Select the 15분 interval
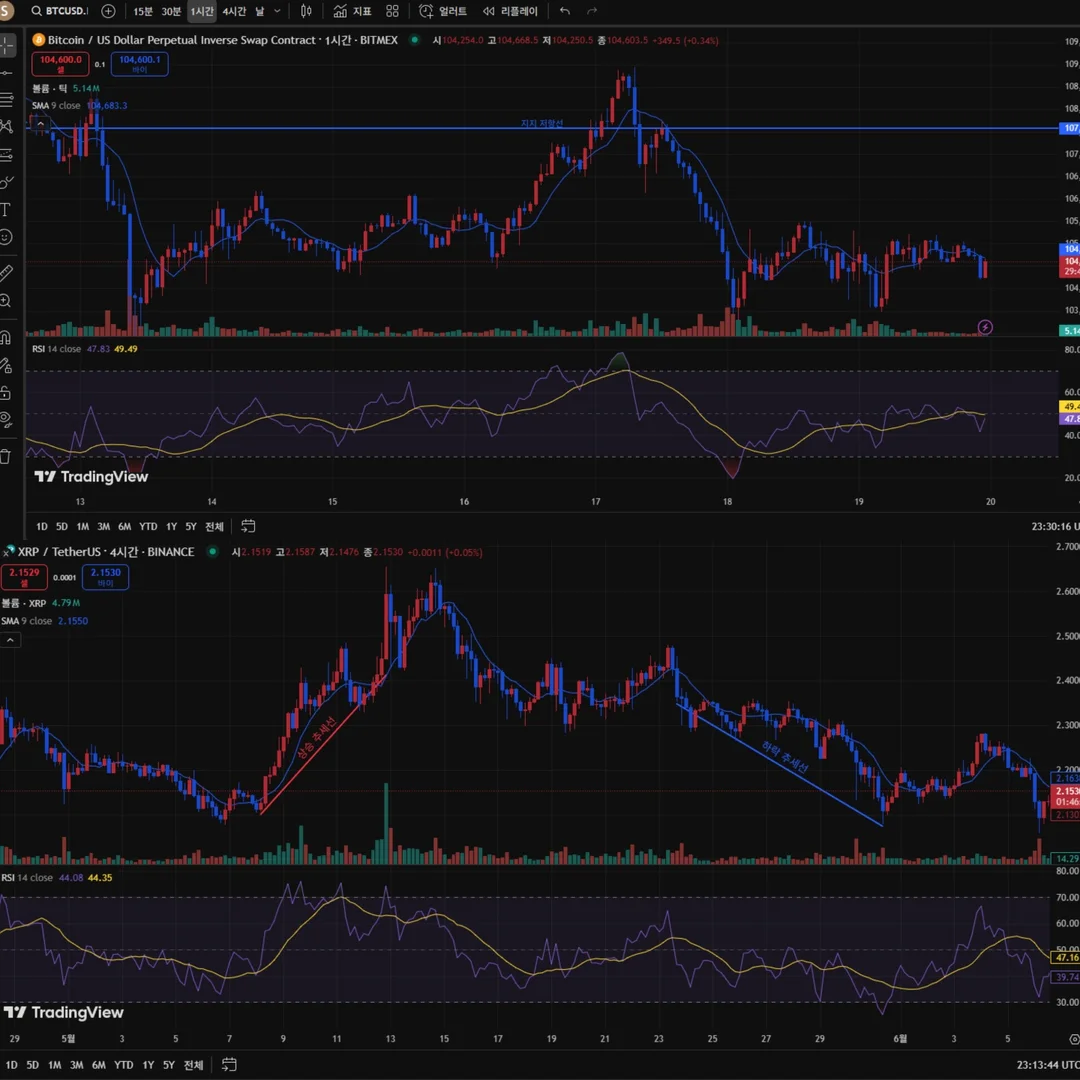The image size is (1080, 1080). coord(143,11)
